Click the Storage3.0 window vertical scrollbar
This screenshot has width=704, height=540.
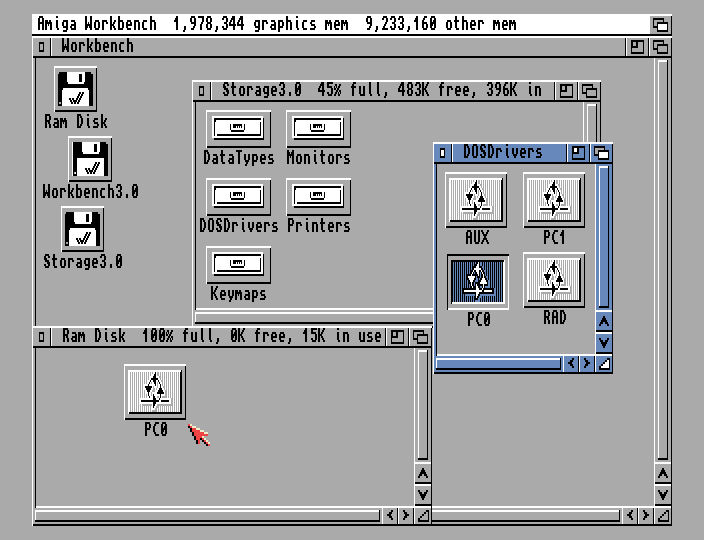(x=591, y=122)
